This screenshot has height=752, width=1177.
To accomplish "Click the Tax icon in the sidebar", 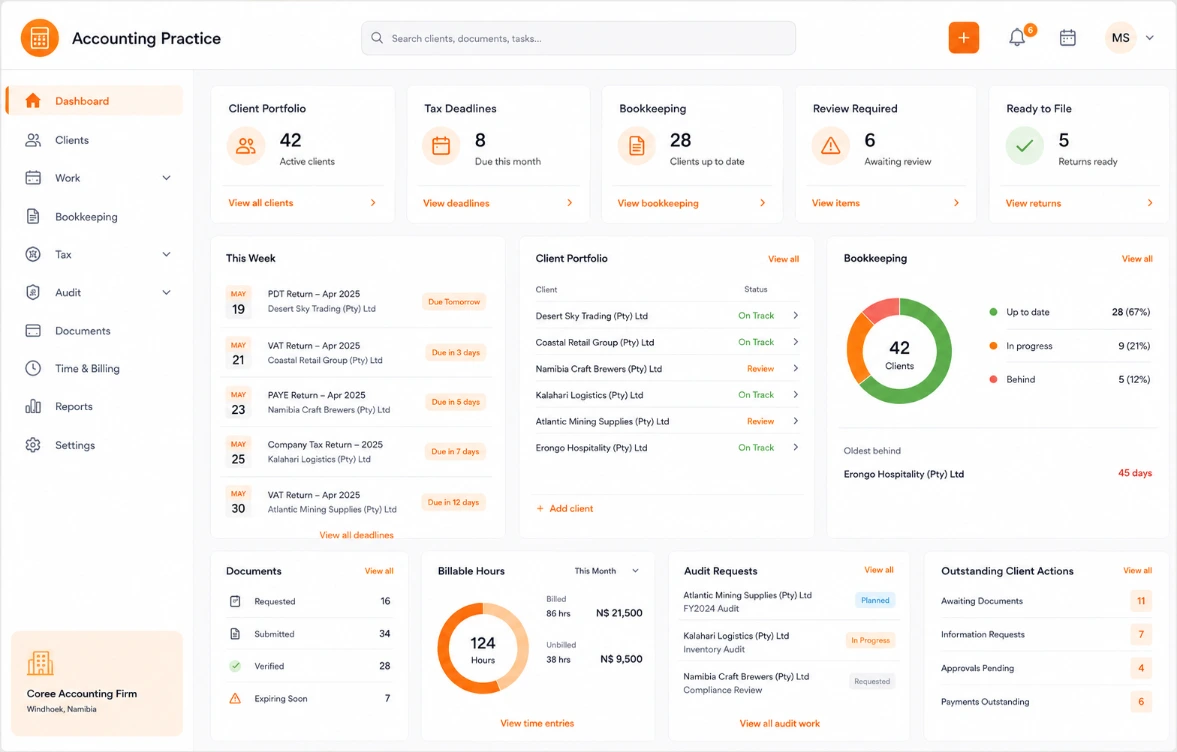I will pyautogui.click(x=33, y=254).
